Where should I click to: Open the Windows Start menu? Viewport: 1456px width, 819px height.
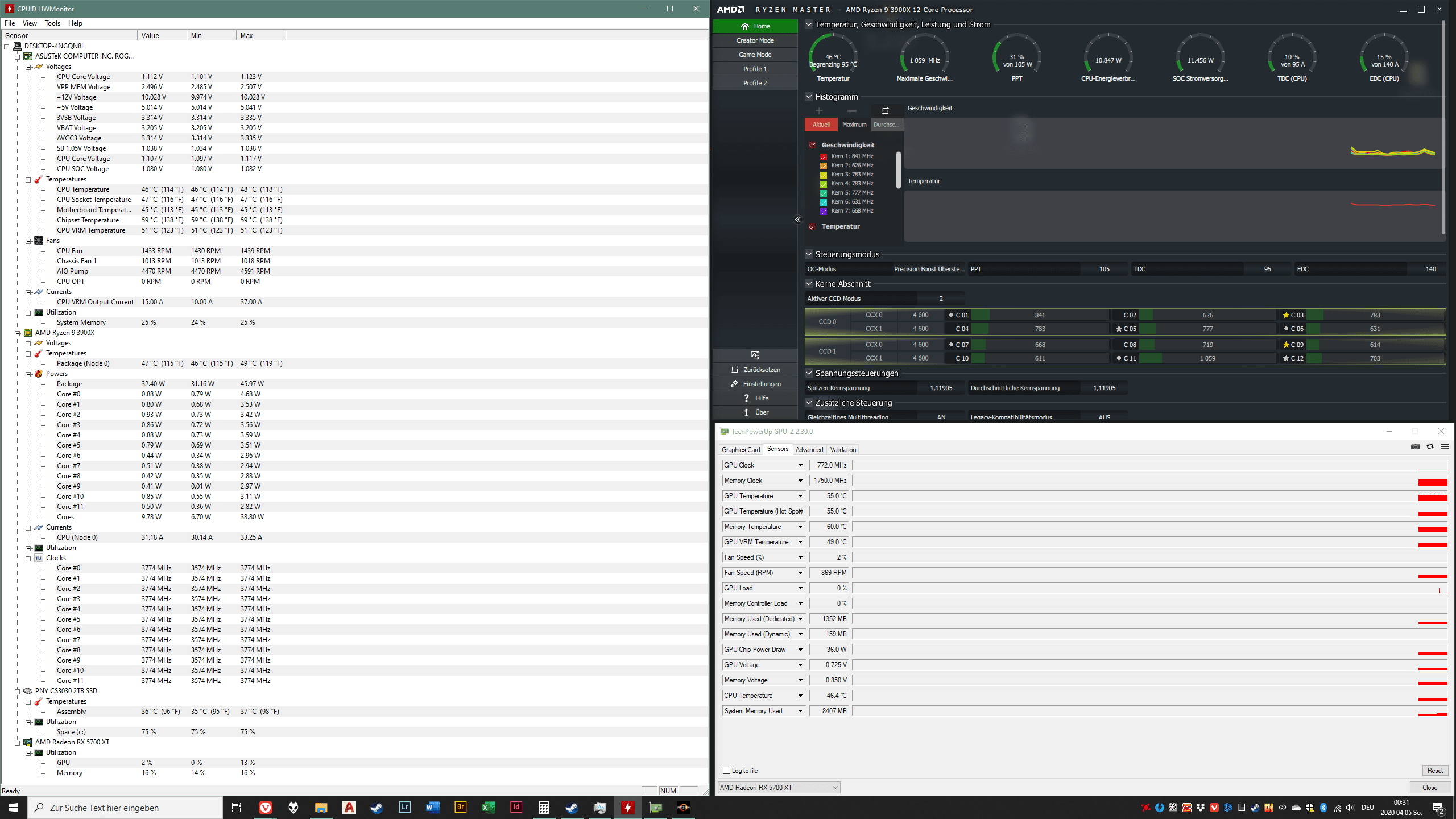pyautogui.click(x=14, y=808)
